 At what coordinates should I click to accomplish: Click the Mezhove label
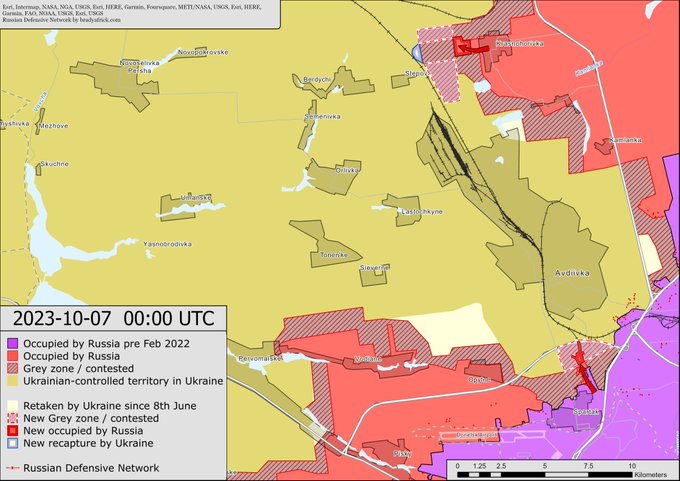click(x=53, y=126)
